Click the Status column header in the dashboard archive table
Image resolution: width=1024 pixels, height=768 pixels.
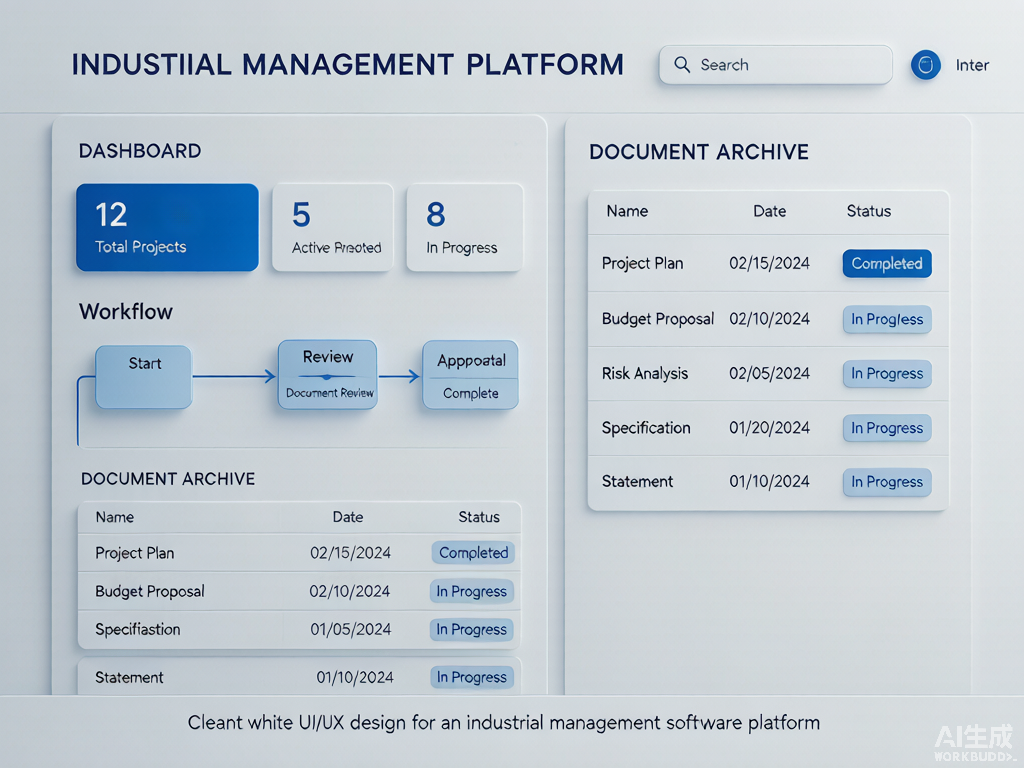click(479, 517)
